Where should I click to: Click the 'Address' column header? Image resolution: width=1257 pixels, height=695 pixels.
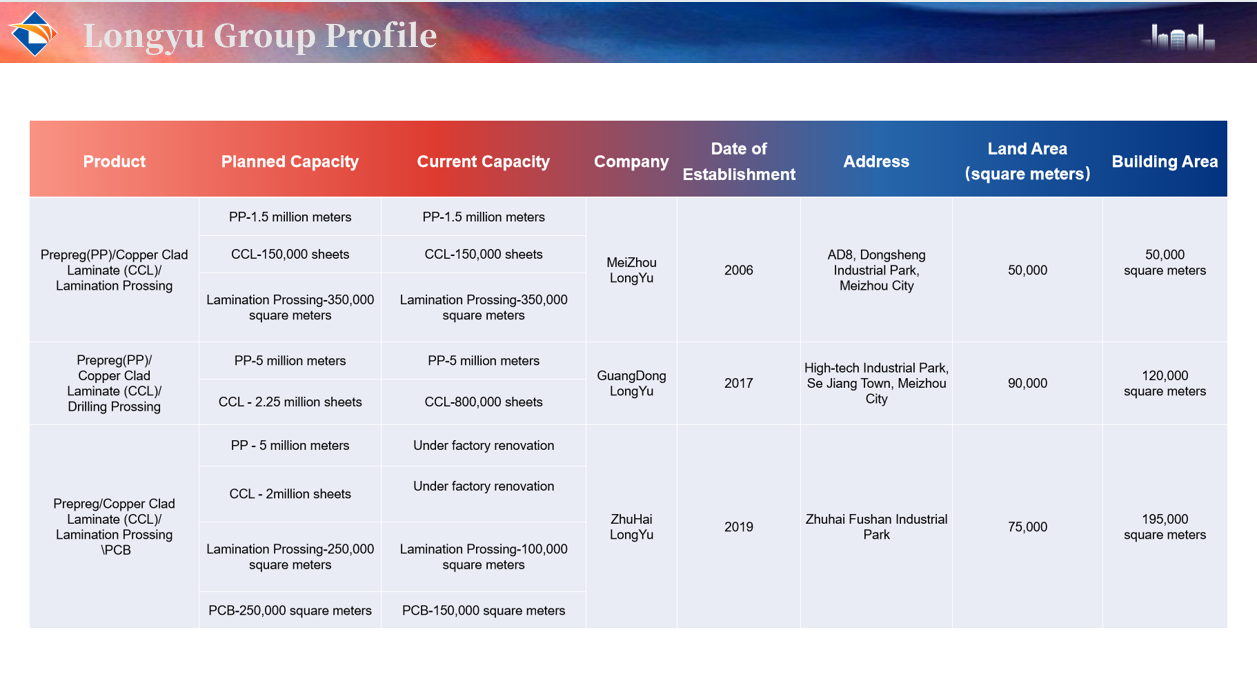click(876, 161)
